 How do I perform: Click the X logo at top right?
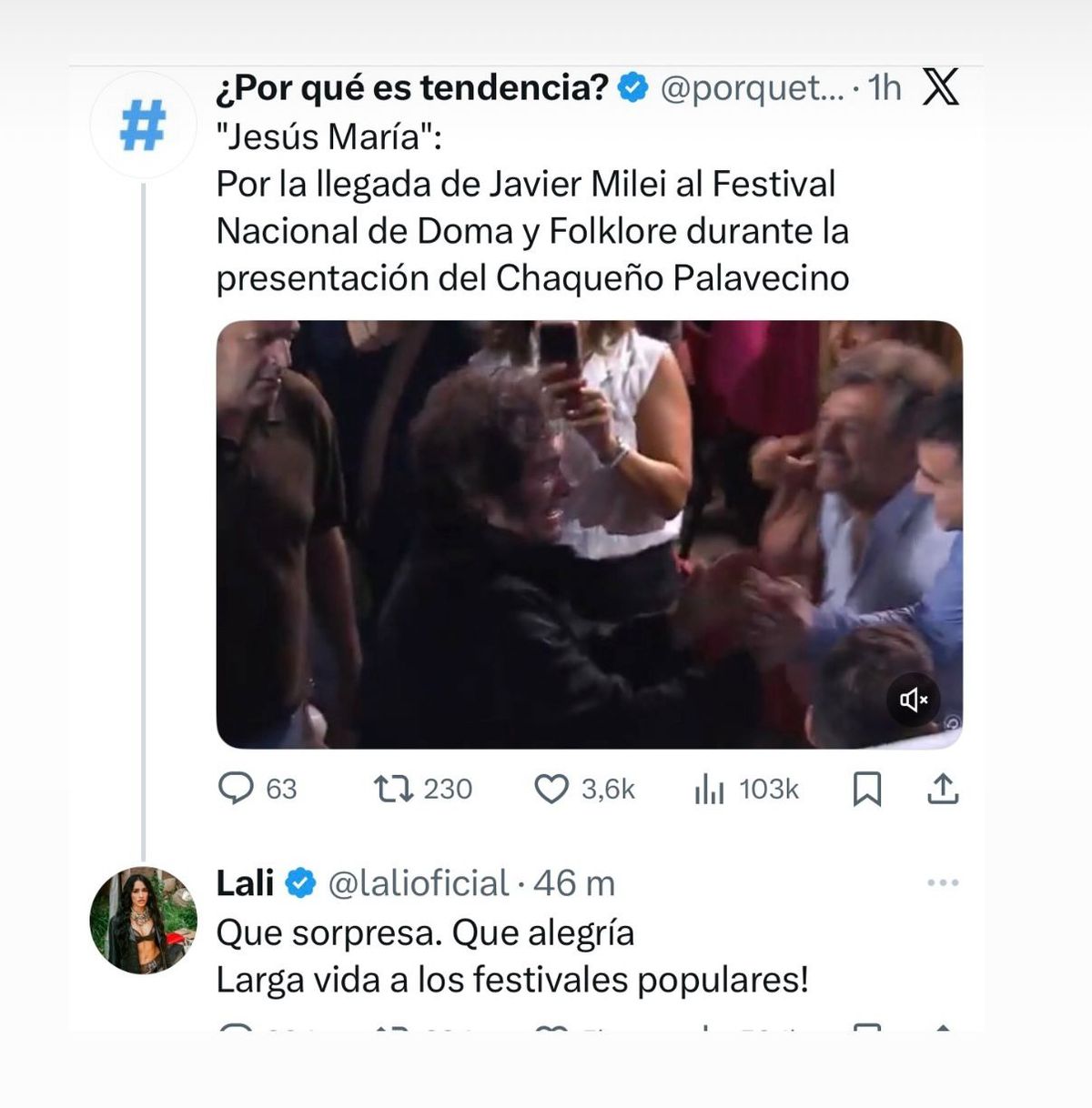940,87
